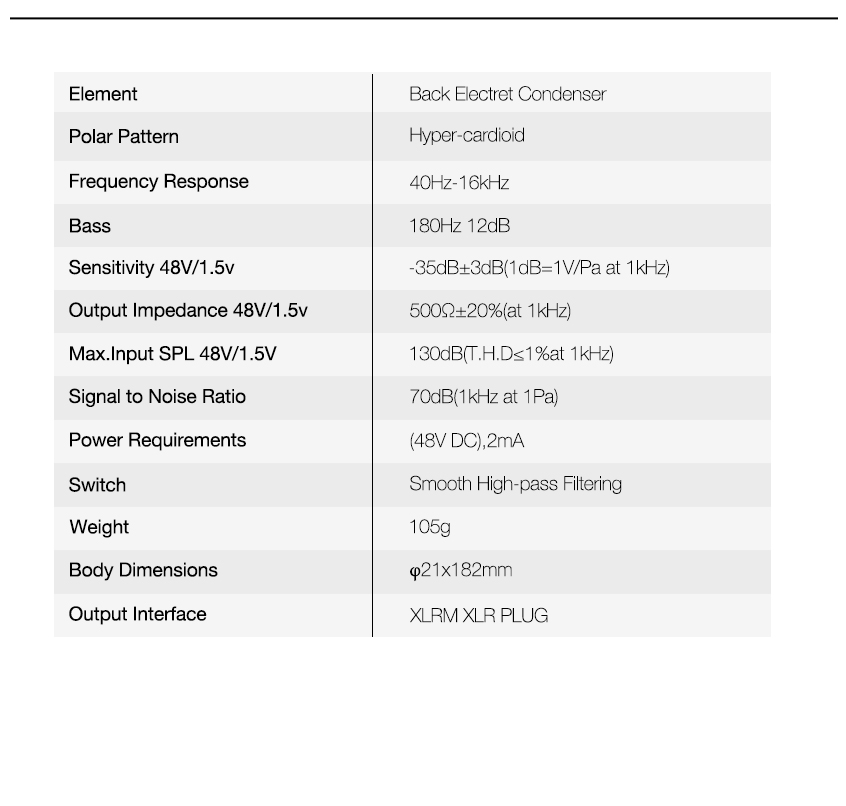Select the 105g weight value
This screenshot has width=846, height=806.
click(430, 527)
